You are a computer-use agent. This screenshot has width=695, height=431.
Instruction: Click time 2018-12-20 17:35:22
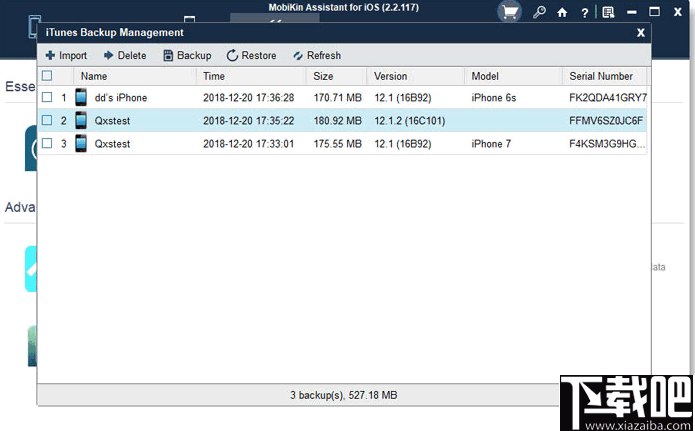[249, 121]
